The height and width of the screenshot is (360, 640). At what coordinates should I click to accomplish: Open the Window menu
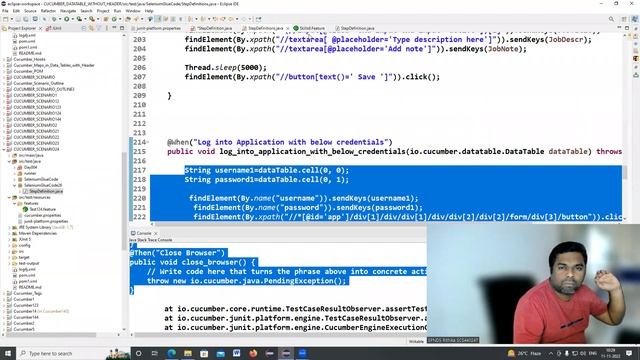pos(133,11)
